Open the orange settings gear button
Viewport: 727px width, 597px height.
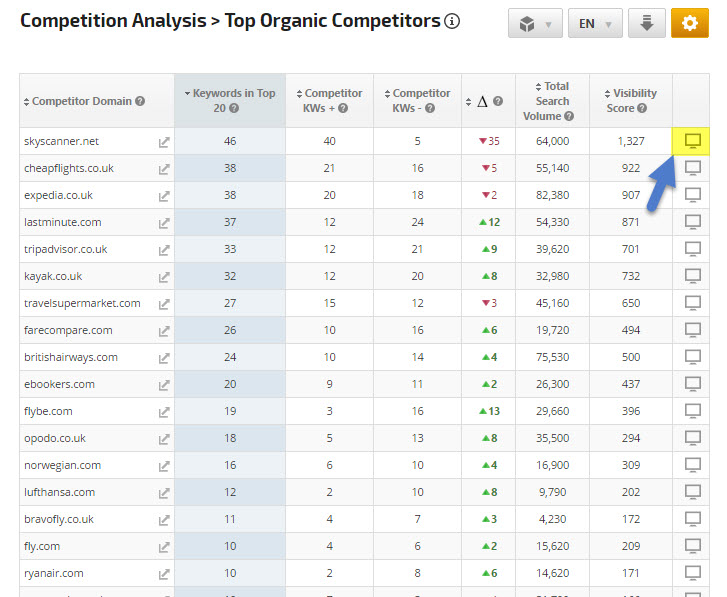689,23
